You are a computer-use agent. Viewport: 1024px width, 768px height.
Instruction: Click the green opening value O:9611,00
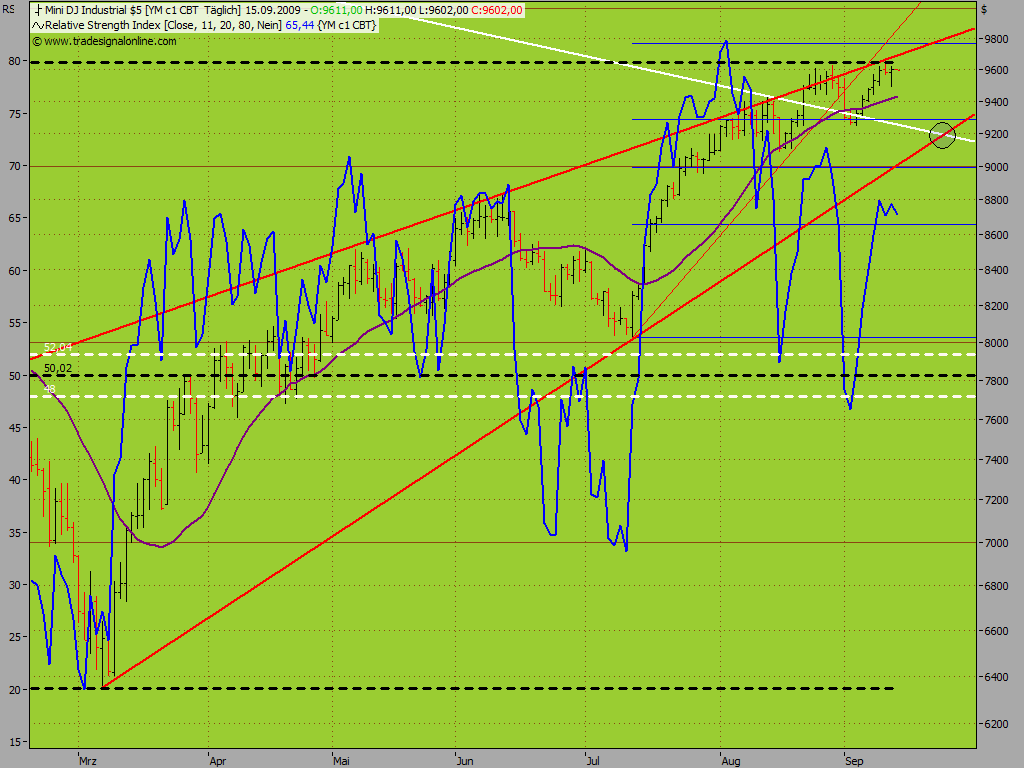tap(336, 10)
